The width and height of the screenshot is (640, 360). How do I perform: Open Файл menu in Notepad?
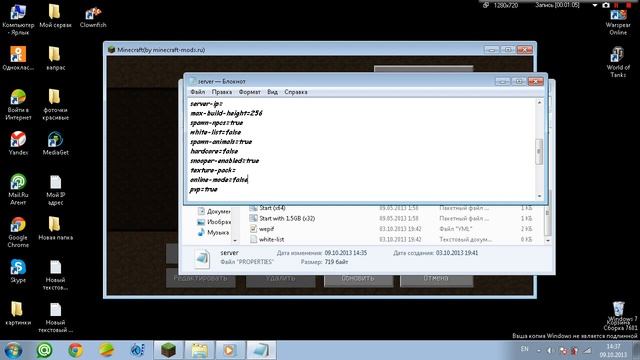(x=198, y=92)
